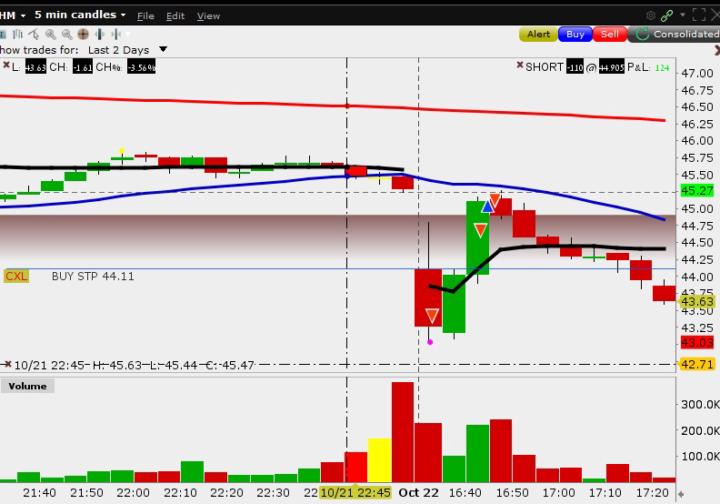Open chart settings gear icon

coord(651,16)
